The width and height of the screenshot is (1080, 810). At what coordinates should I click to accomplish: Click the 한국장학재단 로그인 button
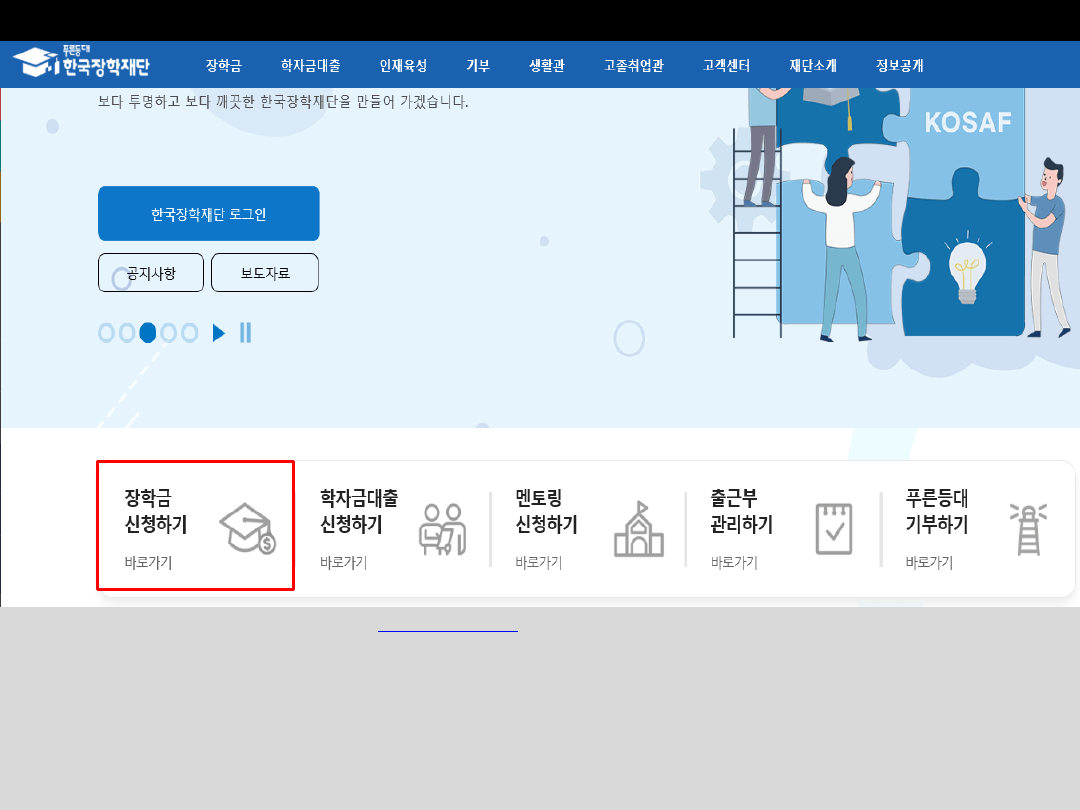(x=208, y=213)
